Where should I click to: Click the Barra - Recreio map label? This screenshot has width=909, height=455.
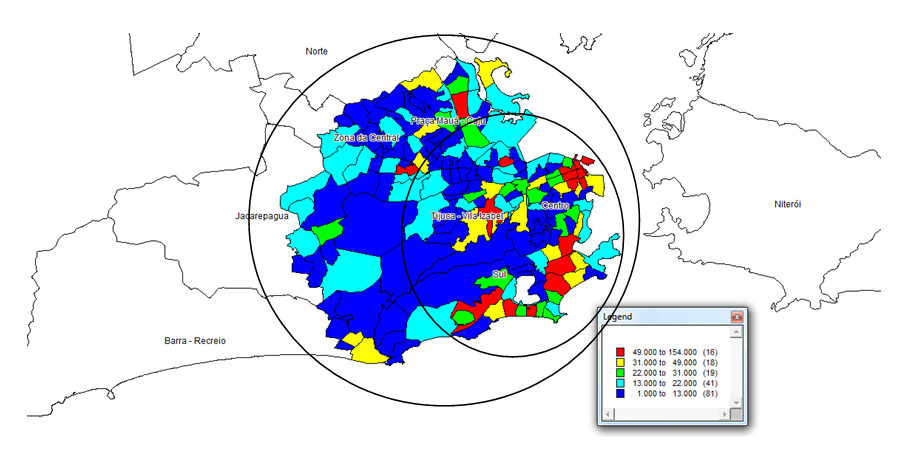[194, 341]
